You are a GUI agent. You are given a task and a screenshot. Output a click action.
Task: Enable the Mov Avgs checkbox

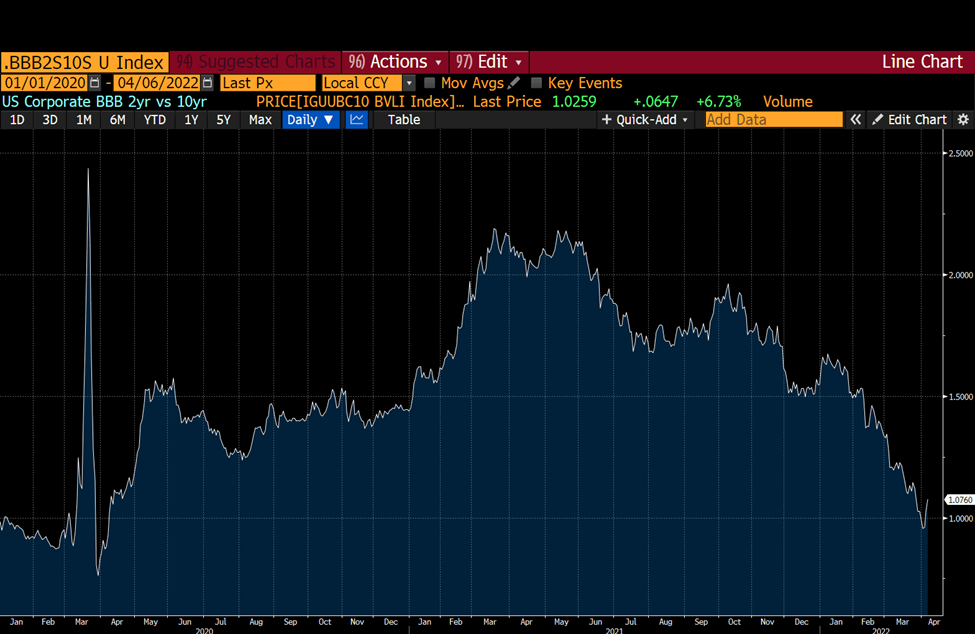tap(429, 83)
